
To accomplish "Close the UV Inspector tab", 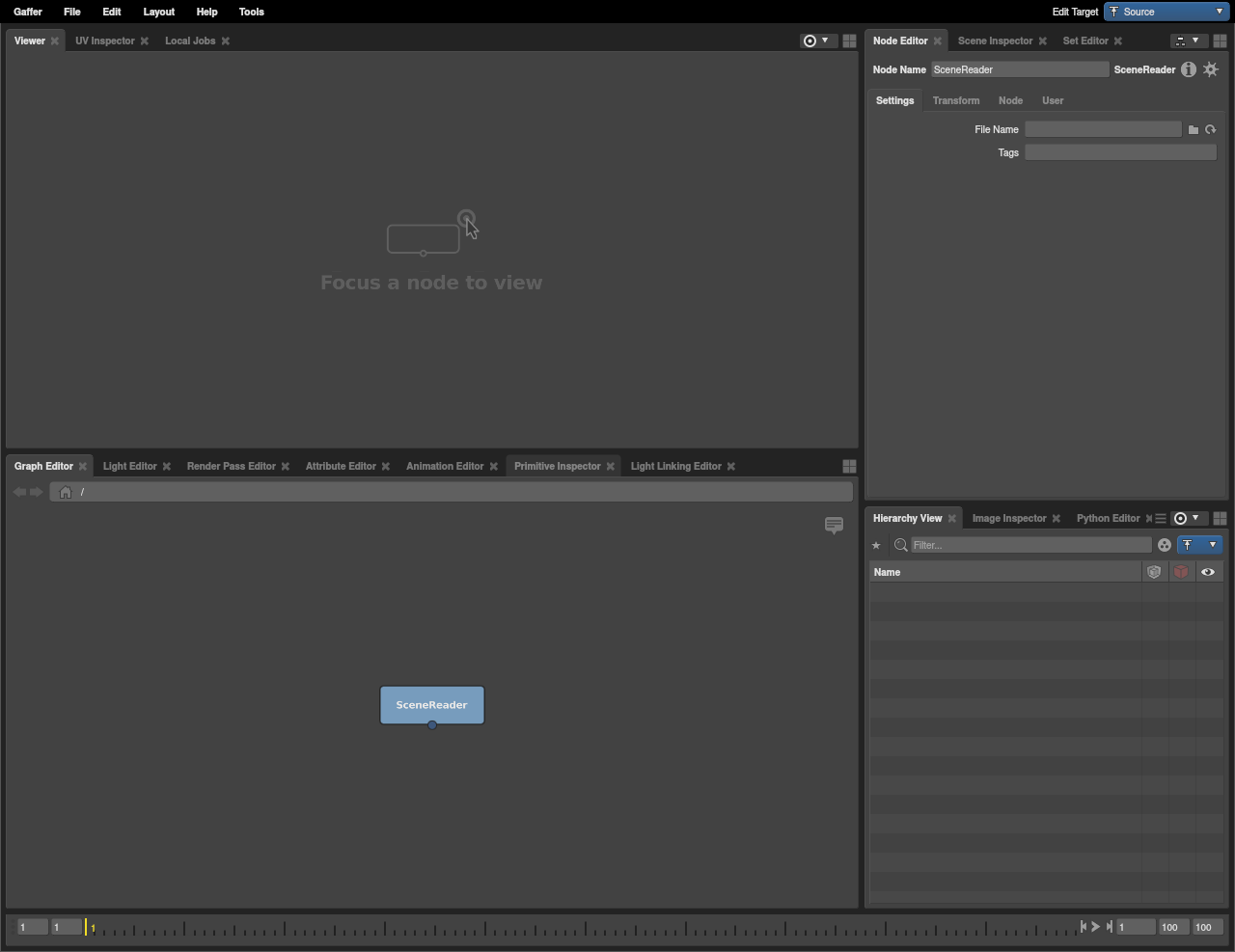I will coord(145,41).
